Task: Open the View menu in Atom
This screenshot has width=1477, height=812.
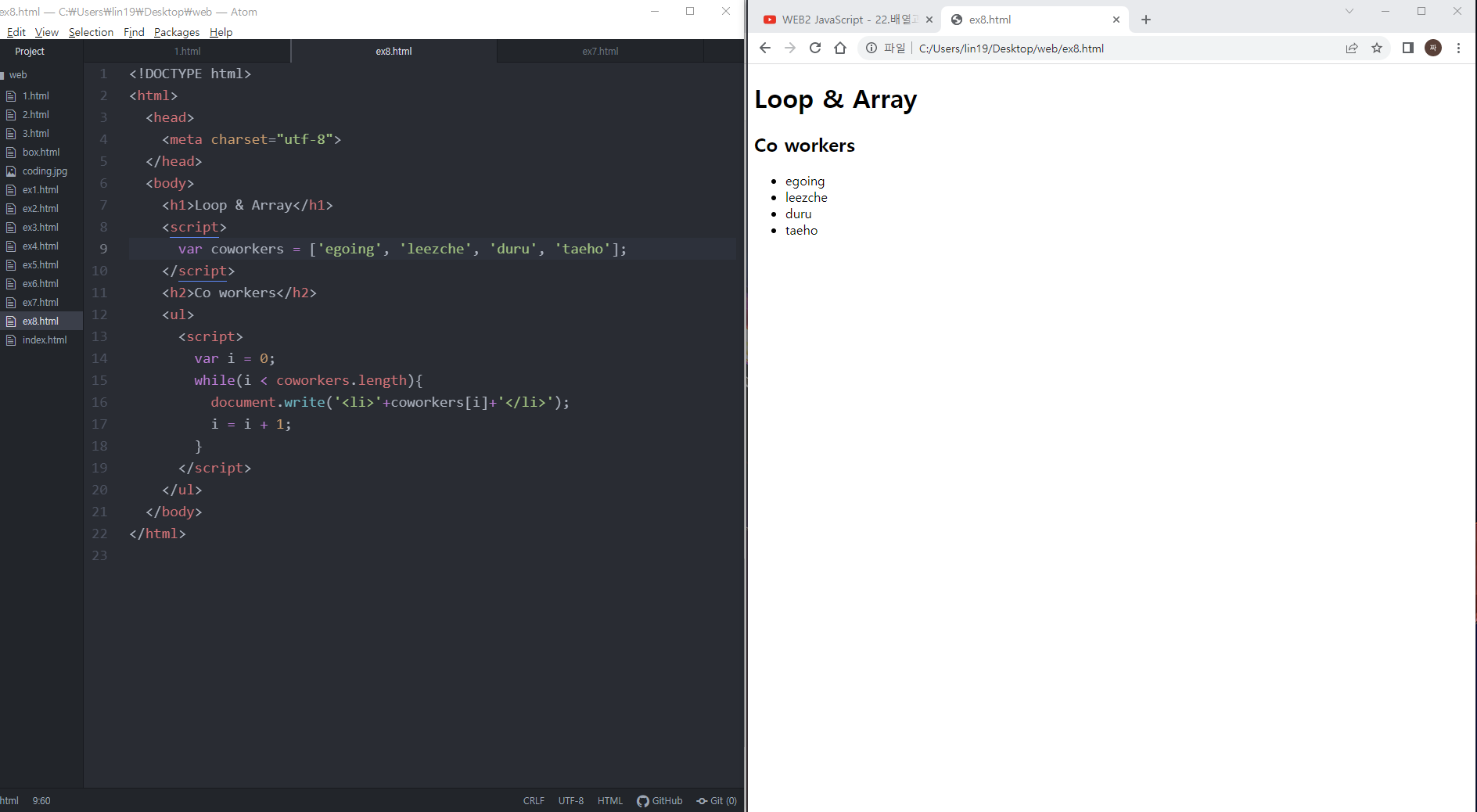Action: [47, 32]
